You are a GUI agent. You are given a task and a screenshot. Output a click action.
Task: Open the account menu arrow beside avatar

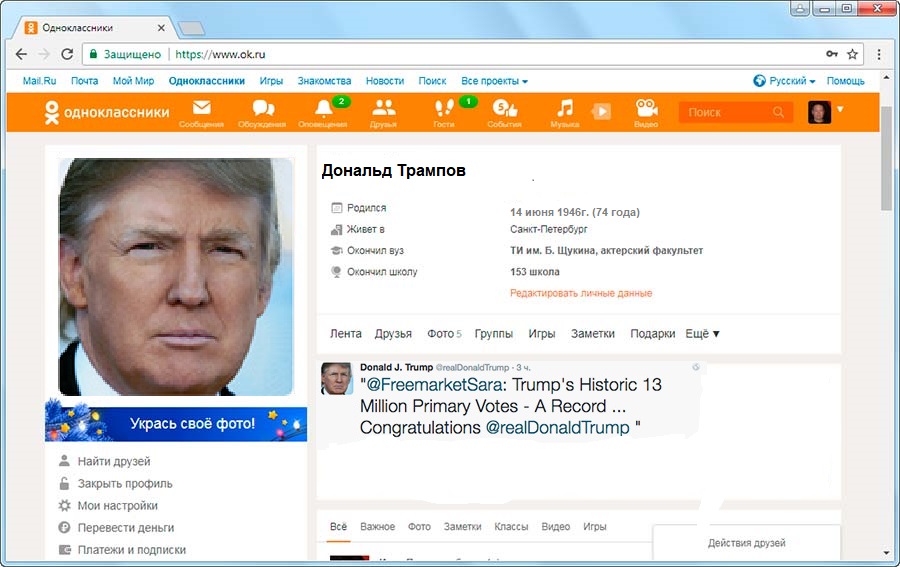(840, 109)
